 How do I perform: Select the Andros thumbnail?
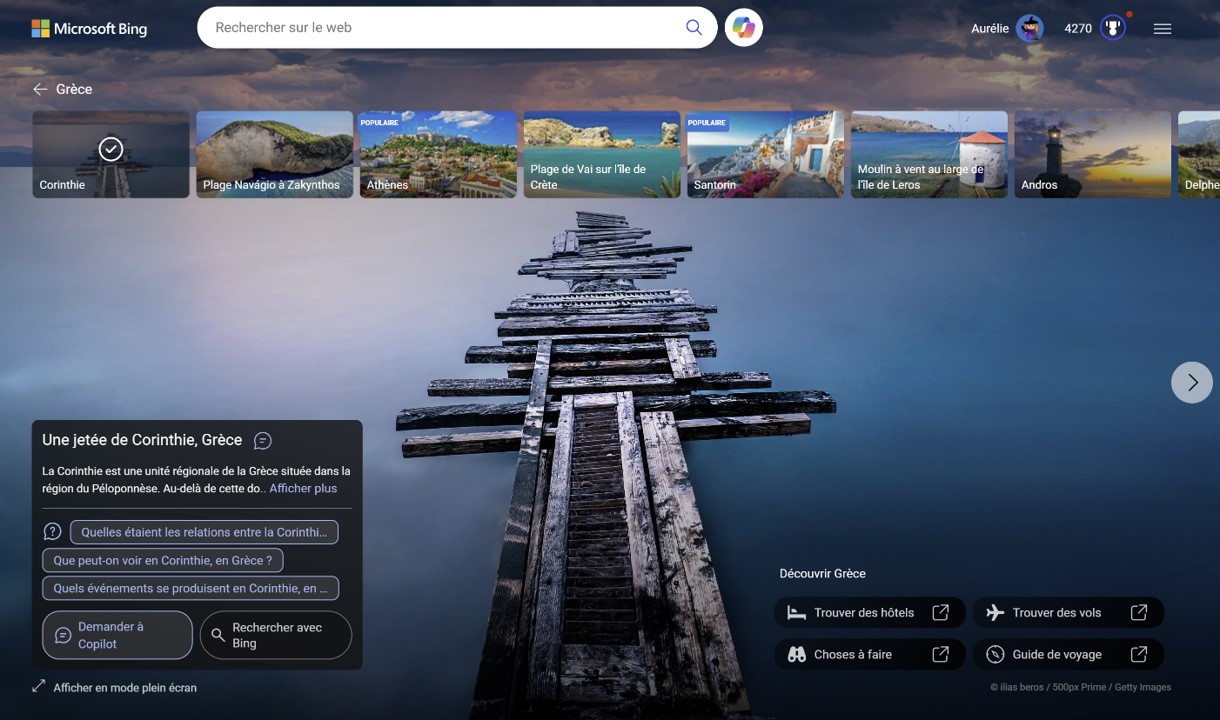click(x=1093, y=154)
